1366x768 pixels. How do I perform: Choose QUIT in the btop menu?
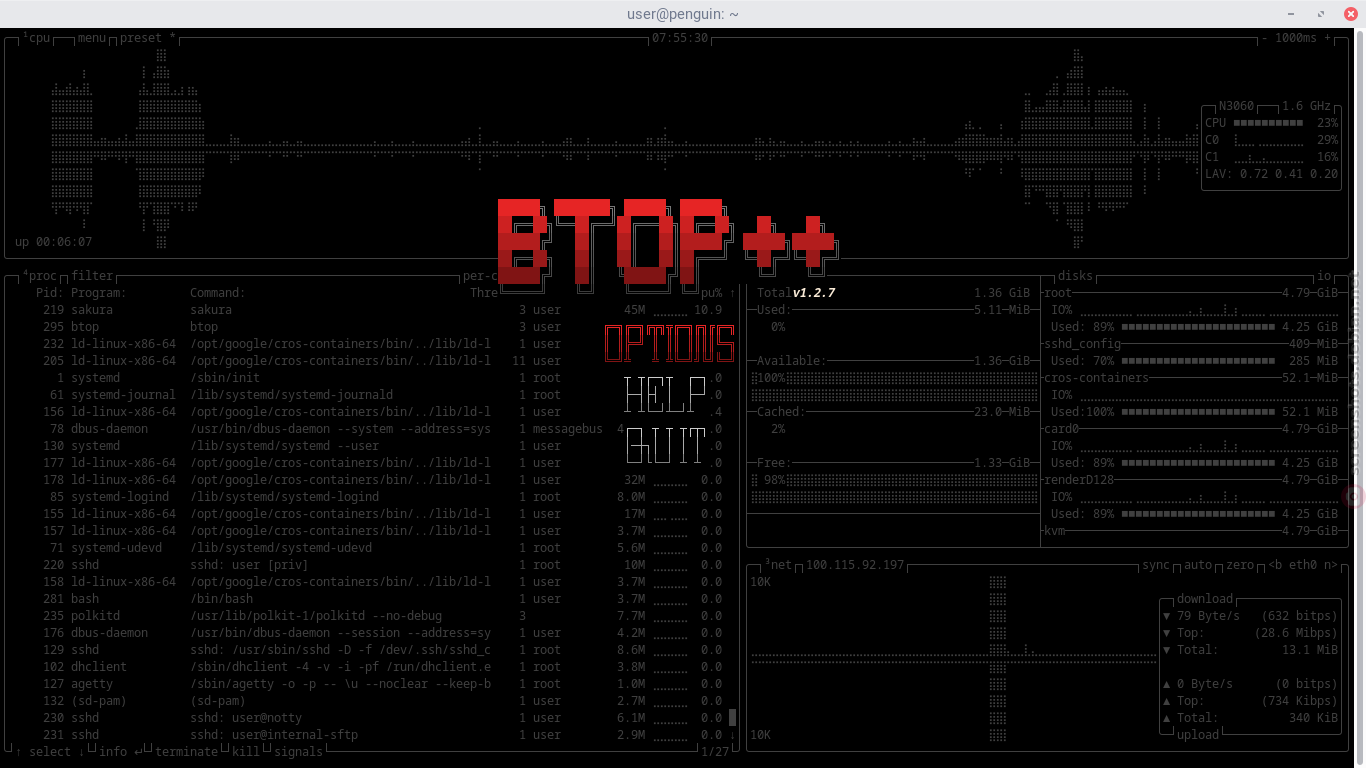(x=666, y=446)
